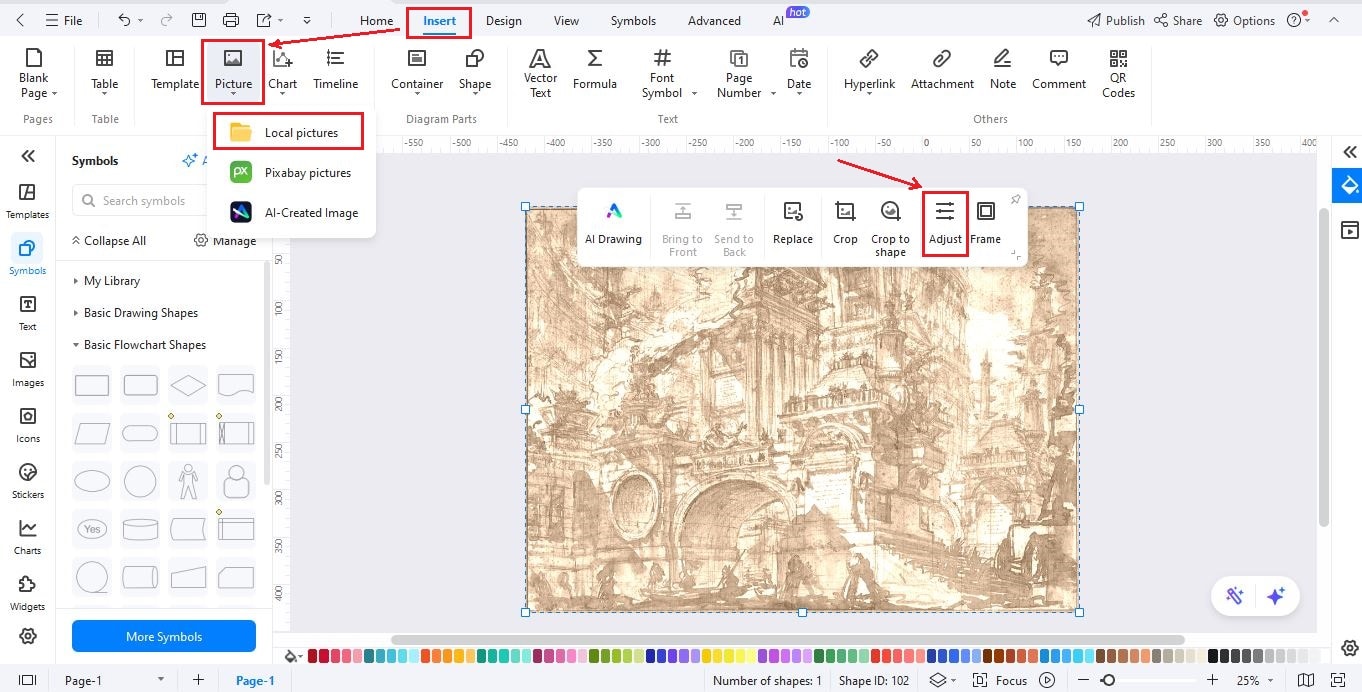Open the Advanced tab

click(x=714, y=20)
